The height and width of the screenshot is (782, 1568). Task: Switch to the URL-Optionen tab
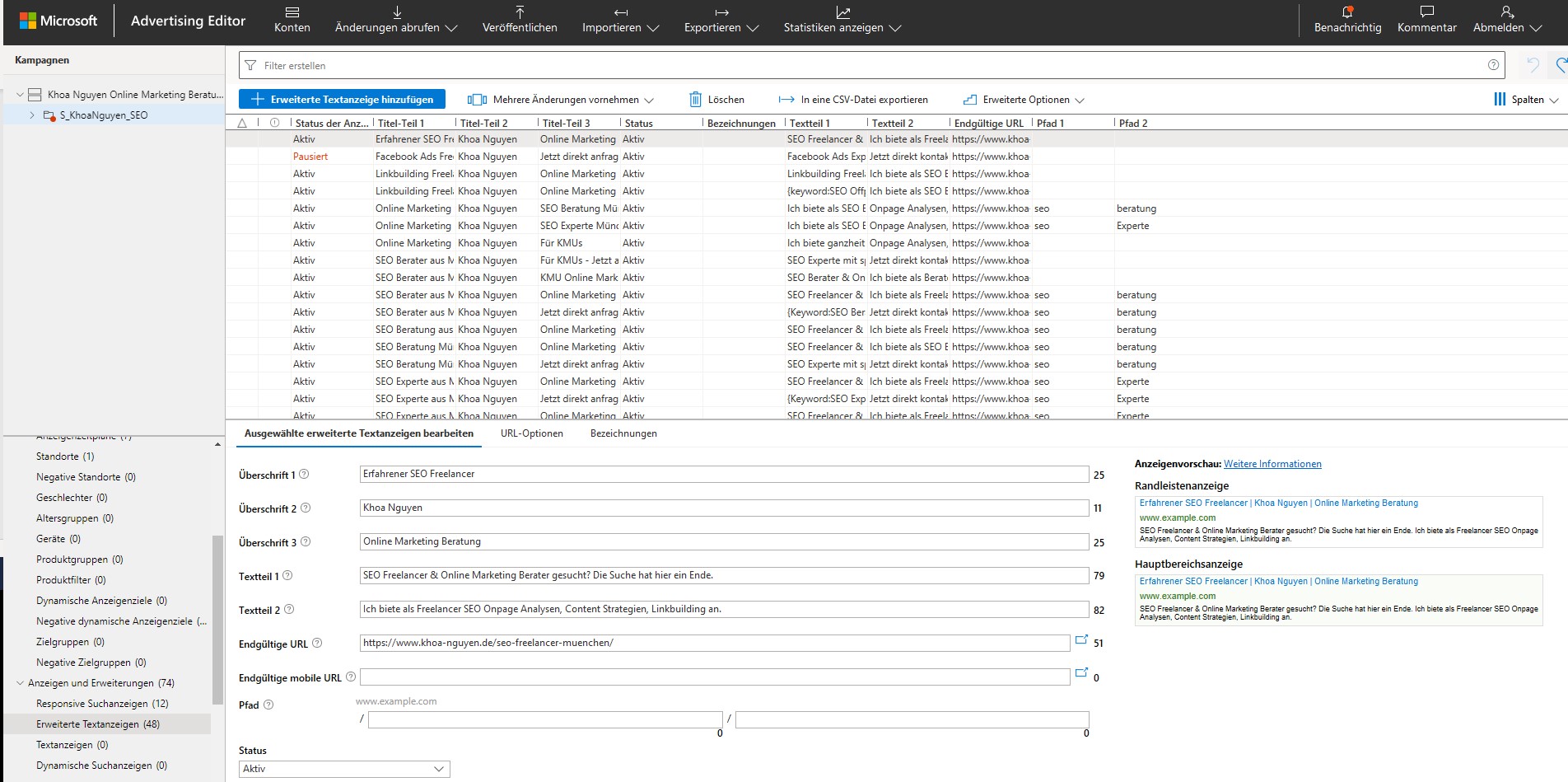point(532,433)
